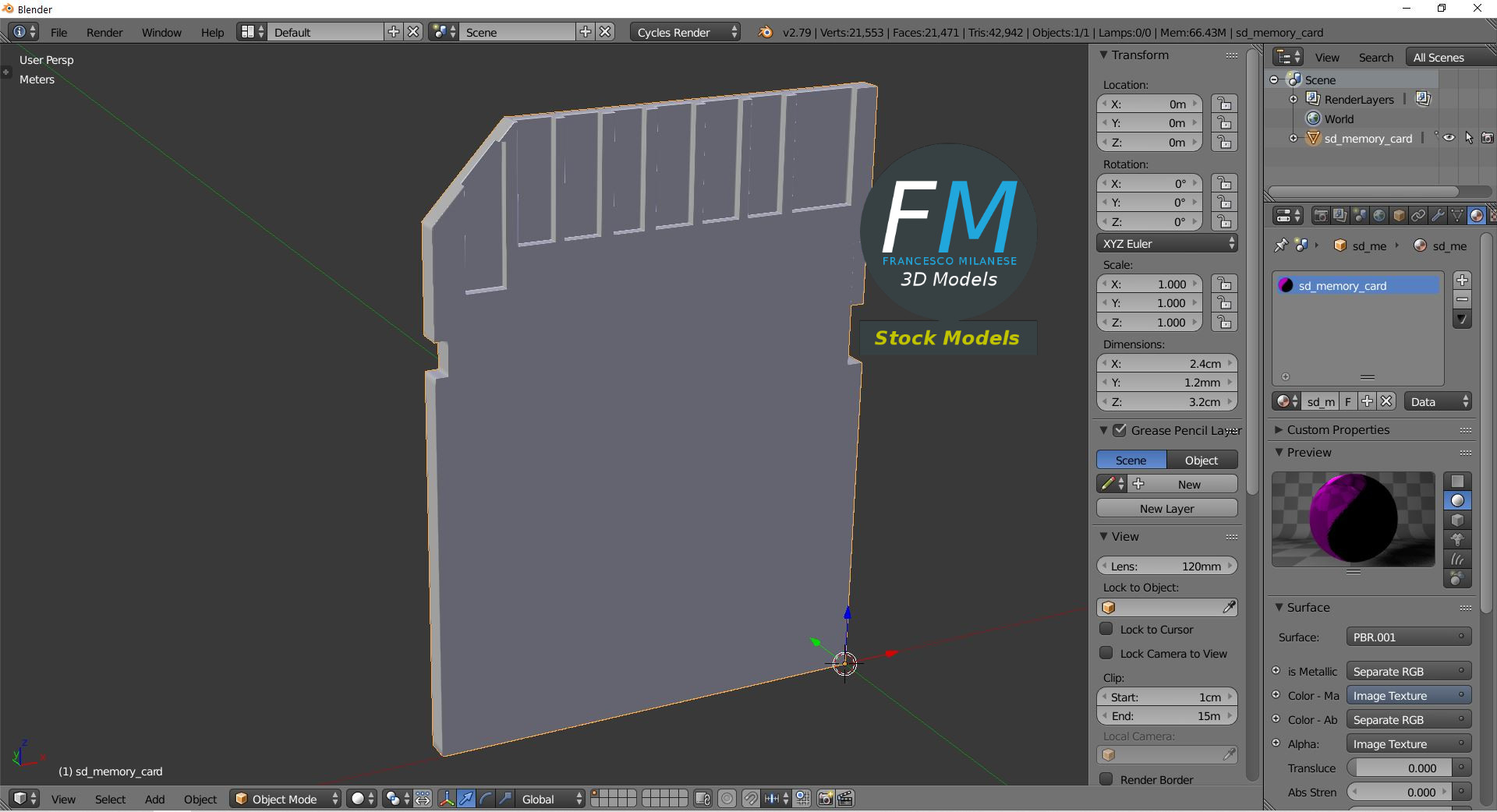Enable the translate manipulator arrow
1497x812 pixels.
click(x=466, y=799)
